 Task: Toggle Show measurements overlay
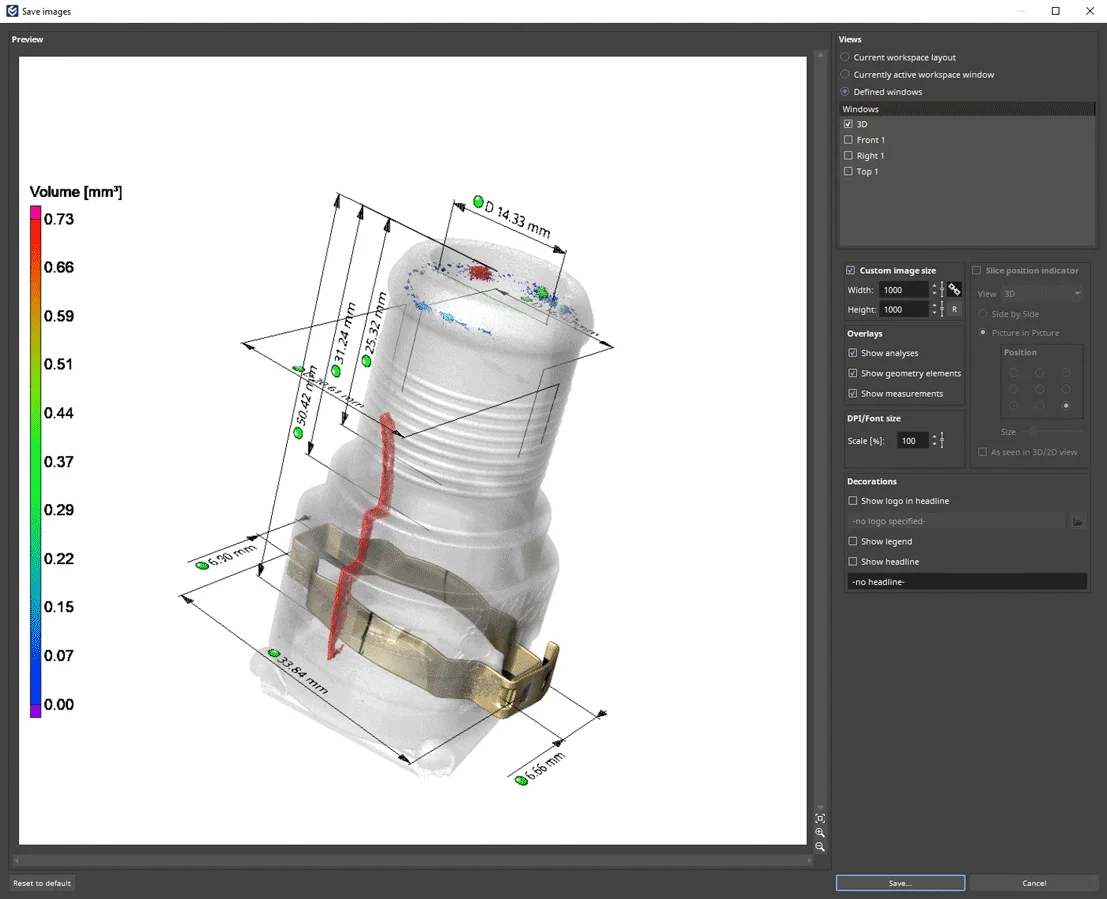(853, 393)
